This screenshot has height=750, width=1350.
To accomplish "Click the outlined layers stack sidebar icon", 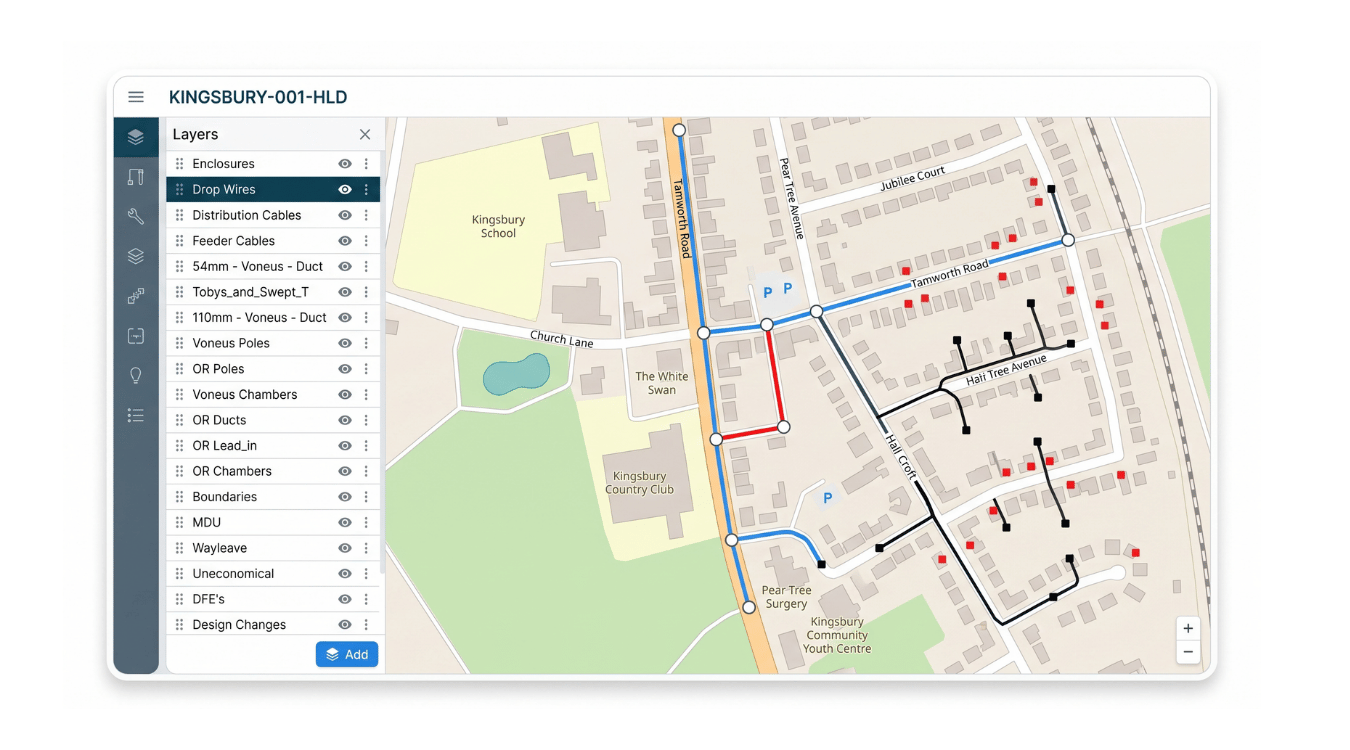I will tap(136, 256).
